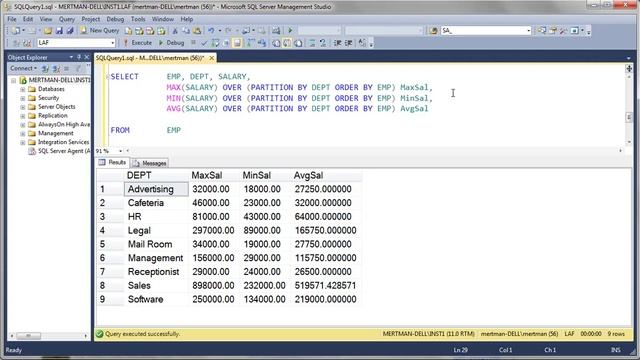Click the MaxSal column header
The width and height of the screenshot is (640, 360).
coord(214,176)
